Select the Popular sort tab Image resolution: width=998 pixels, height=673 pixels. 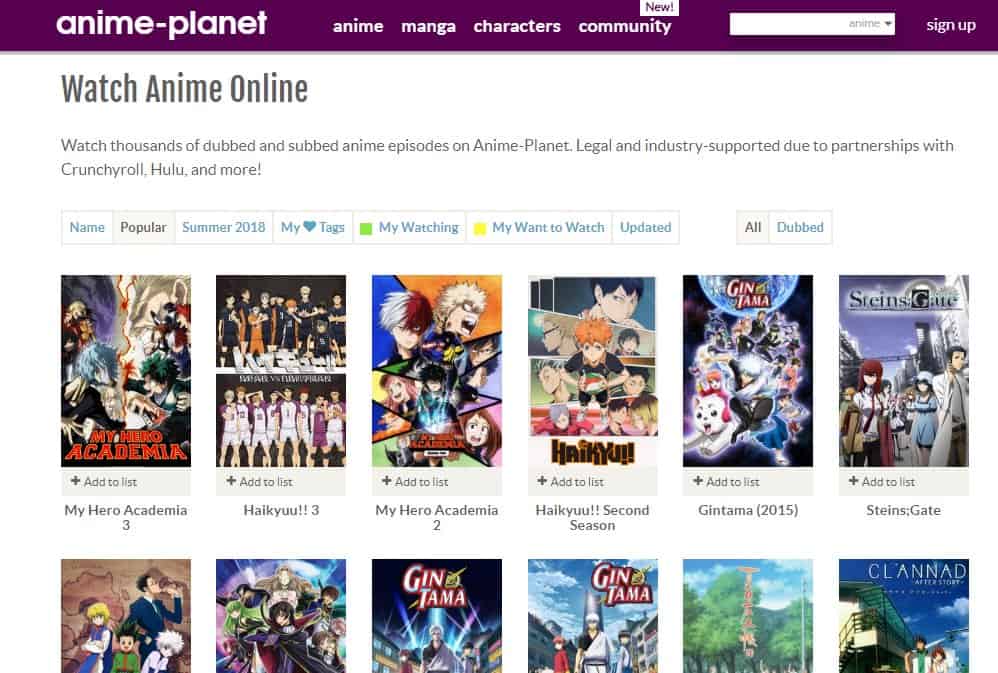click(x=143, y=227)
